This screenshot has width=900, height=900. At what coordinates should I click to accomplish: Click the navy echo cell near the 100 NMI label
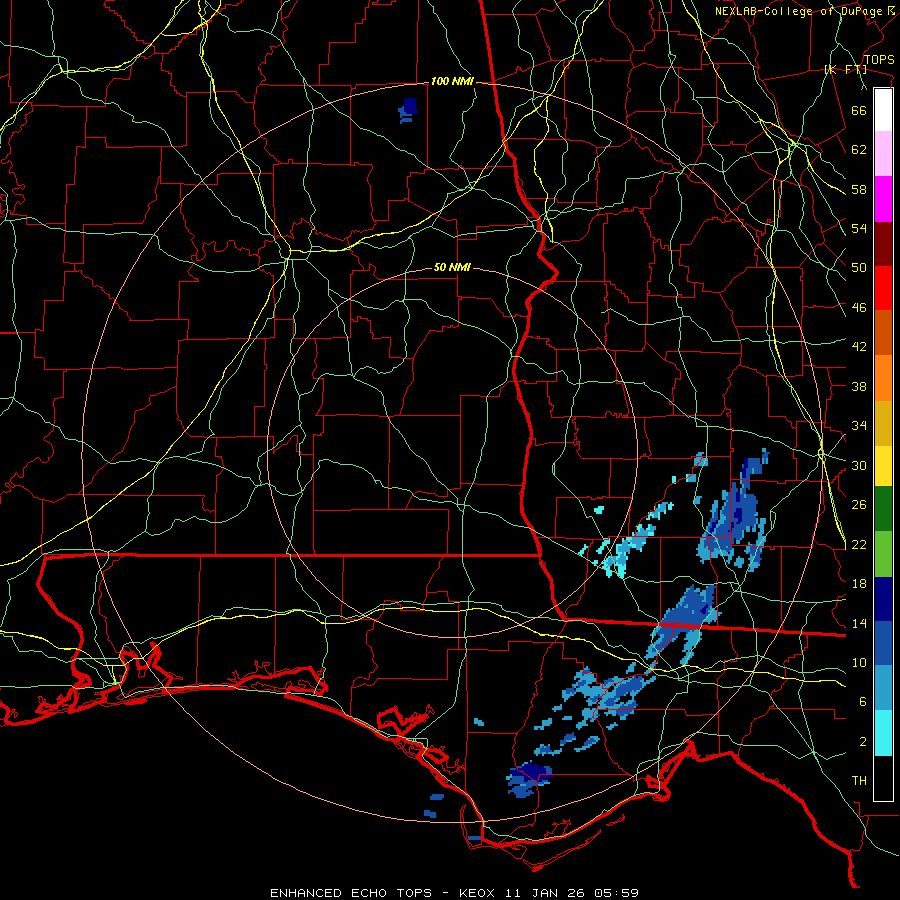coord(408,110)
